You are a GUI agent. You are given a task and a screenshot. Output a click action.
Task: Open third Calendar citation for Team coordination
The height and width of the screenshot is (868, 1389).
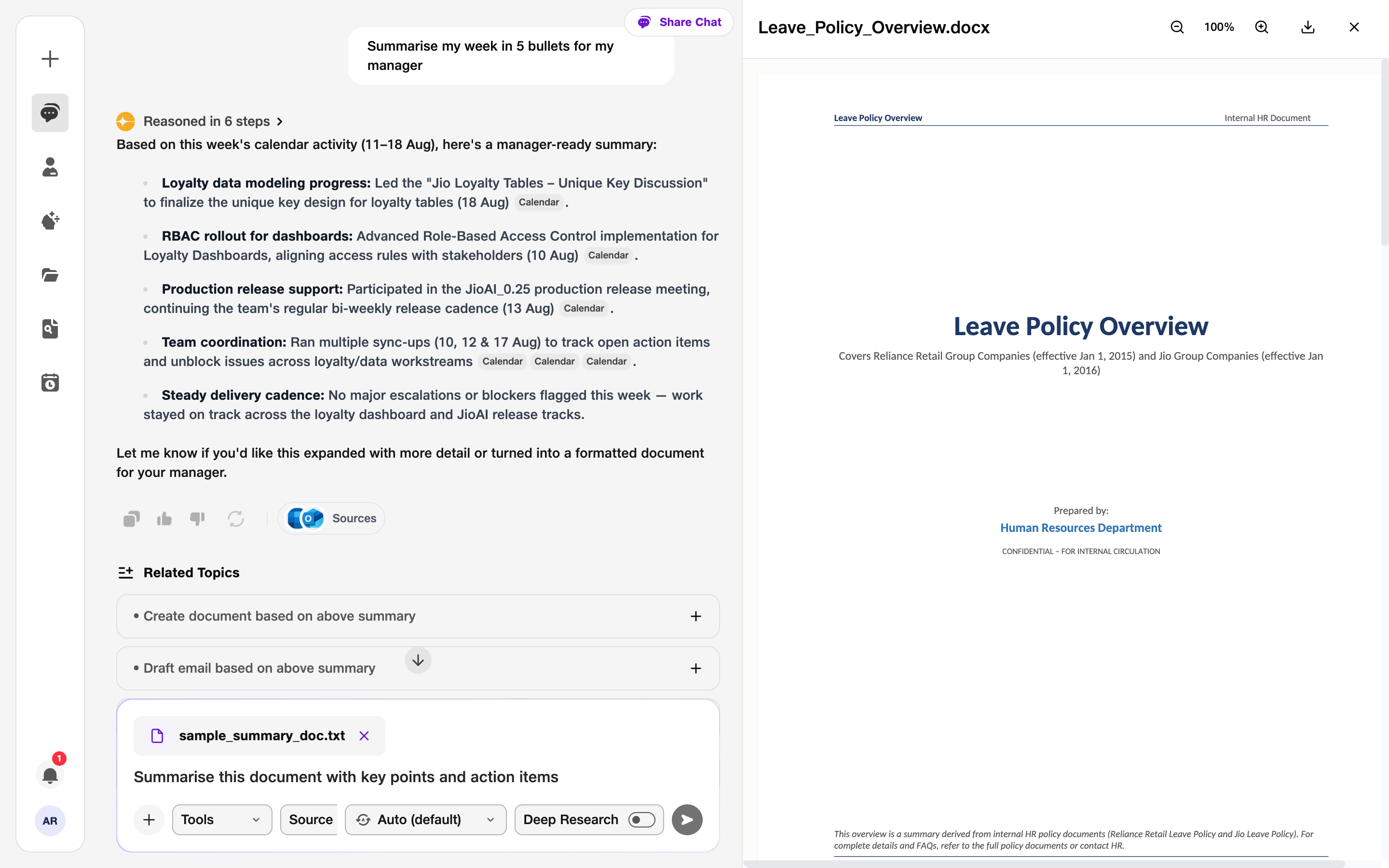point(606,361)
